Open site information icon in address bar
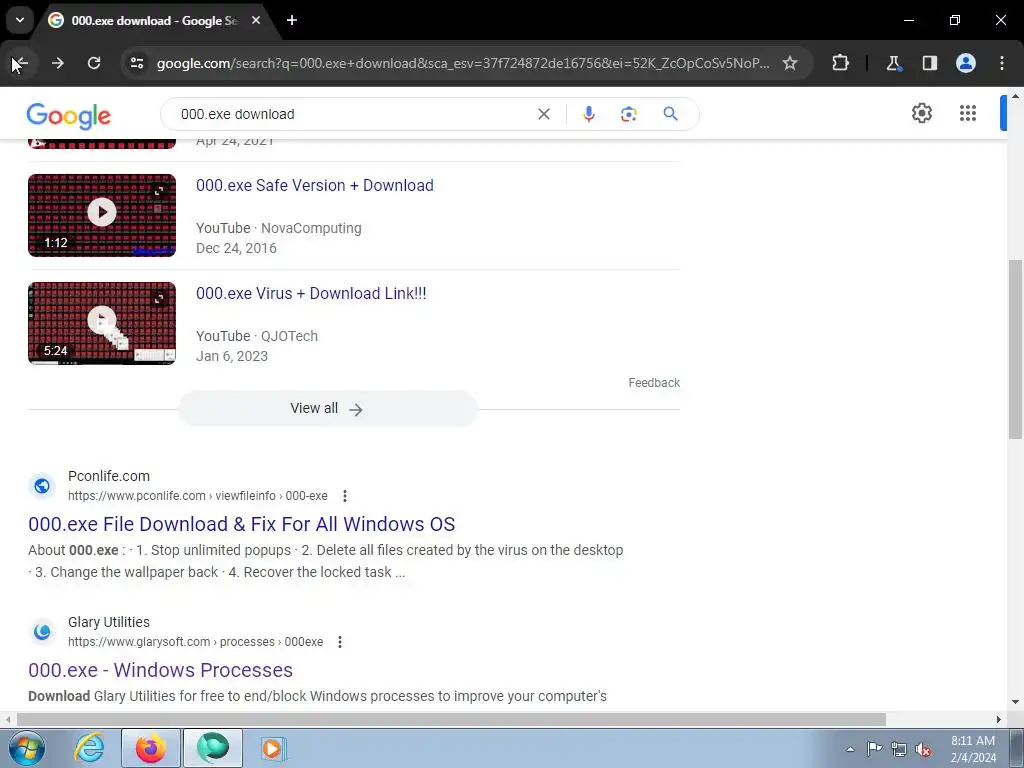Image resolution: width=1024 pixels, height=768 pixels. pos(137,63)
